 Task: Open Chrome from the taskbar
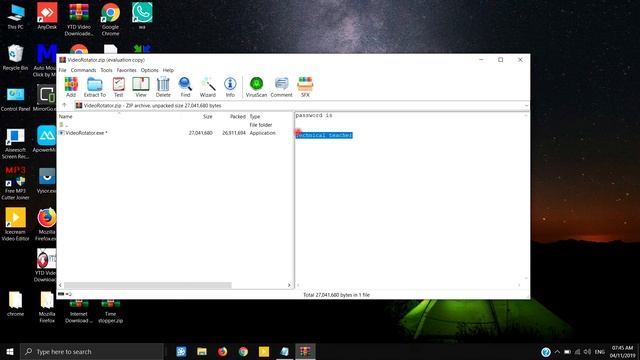tap(243, 351)
